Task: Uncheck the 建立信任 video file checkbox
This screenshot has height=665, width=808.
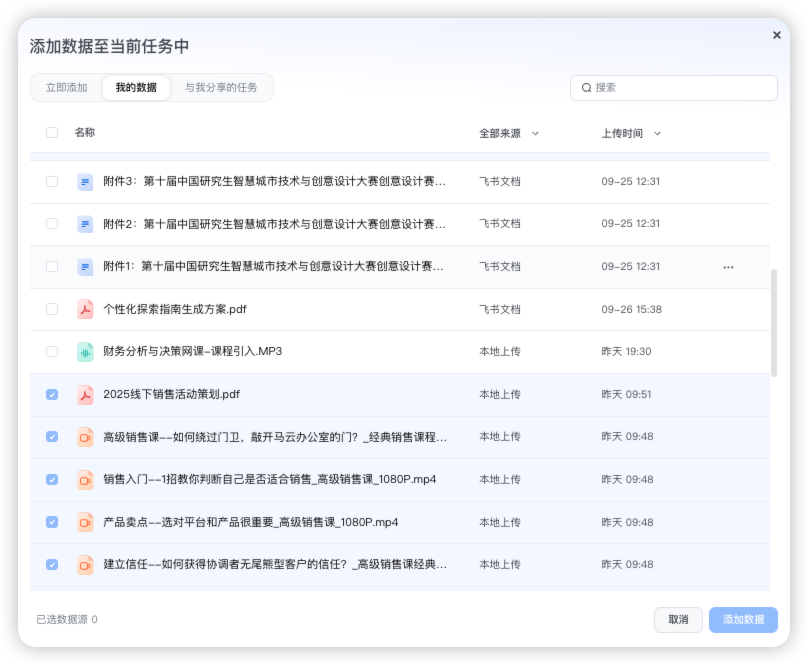Action: point(52,564)
